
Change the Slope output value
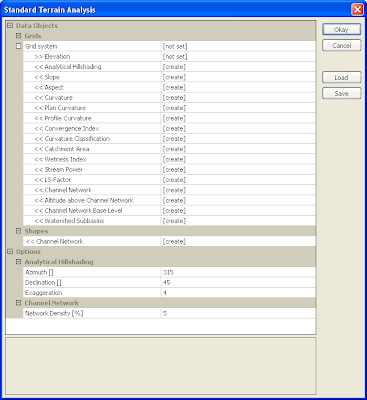point(238,77)
